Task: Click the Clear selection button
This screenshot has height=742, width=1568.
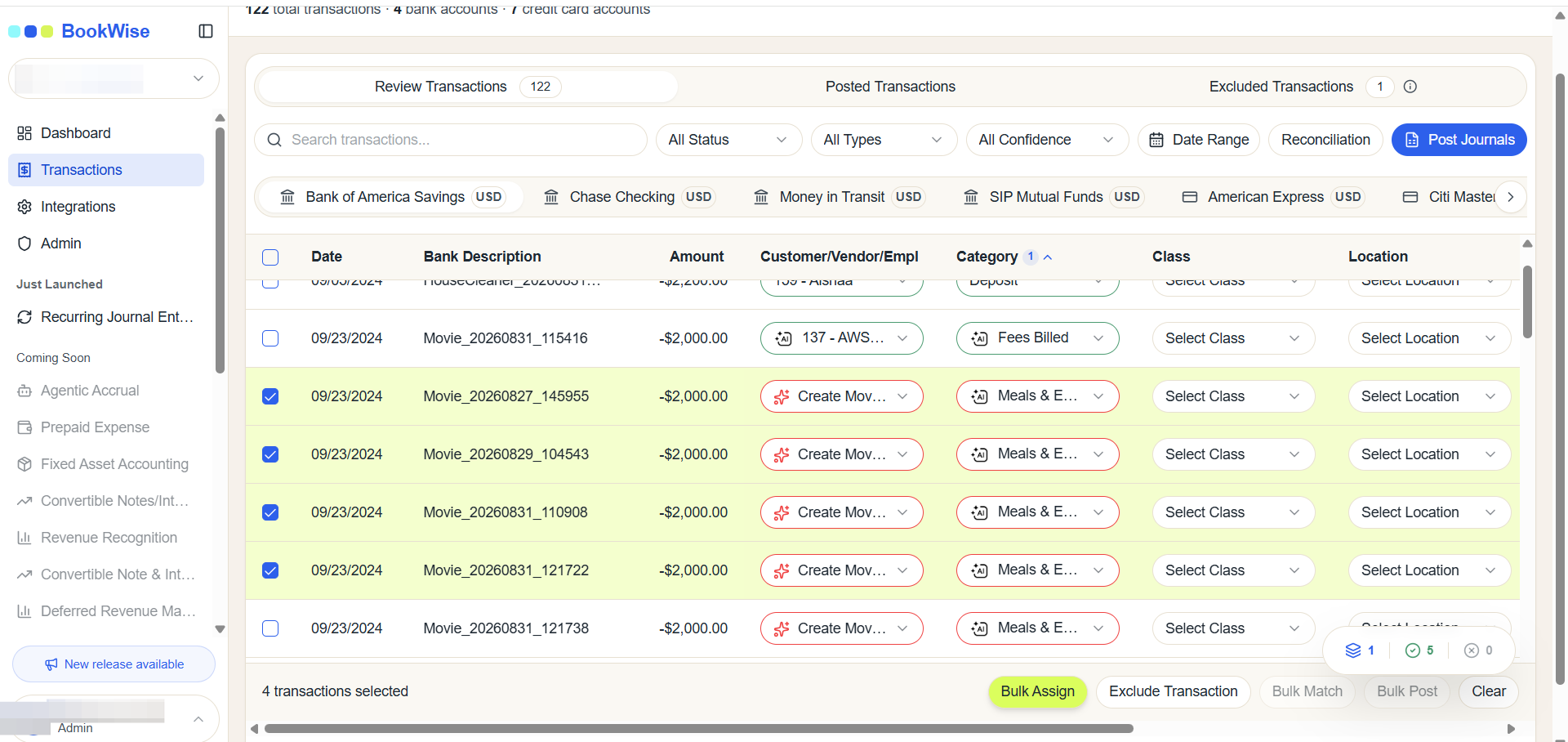Action: pyautogui.click(x=1488, y=691)
